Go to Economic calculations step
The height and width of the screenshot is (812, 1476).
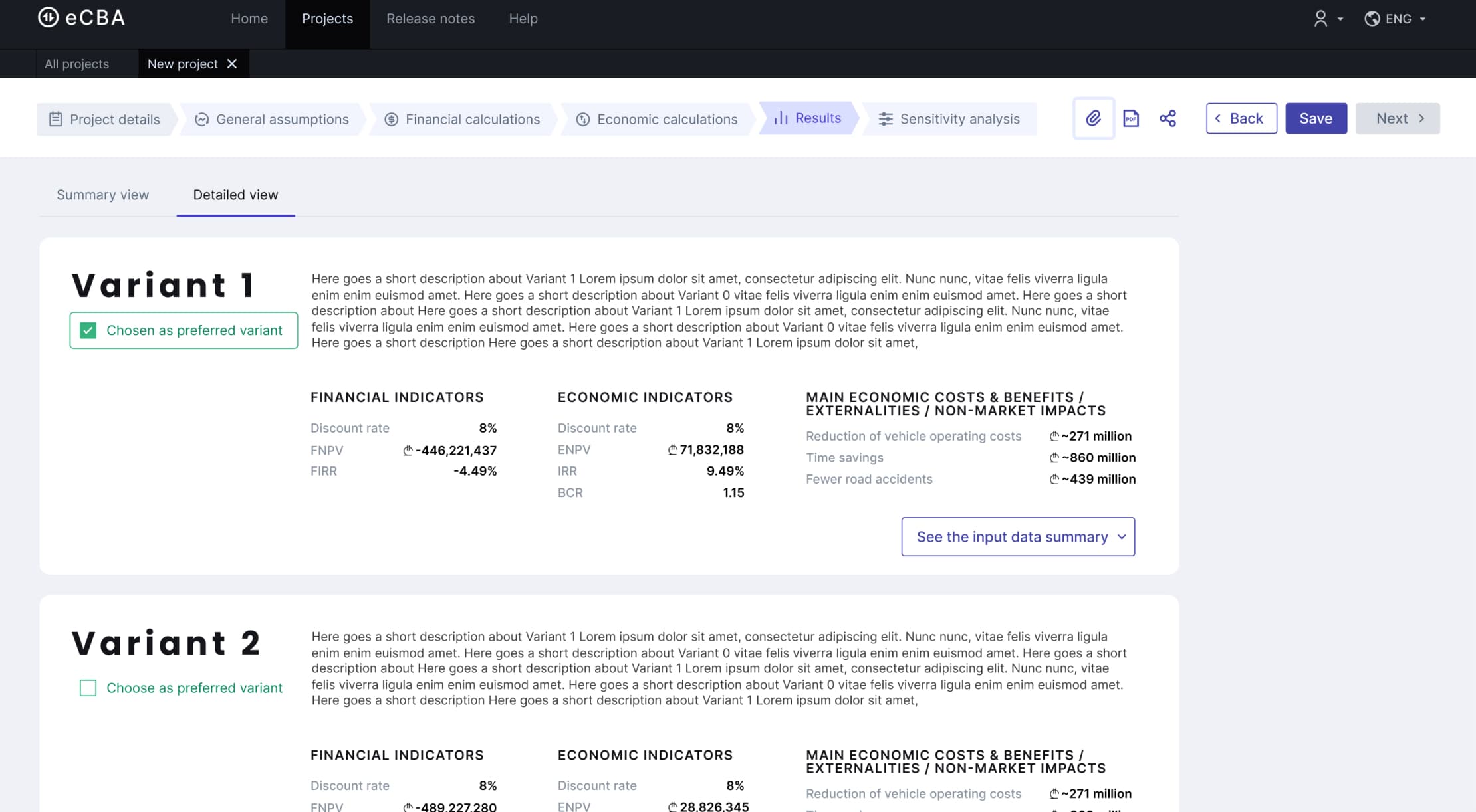click(x=657, y=119)
